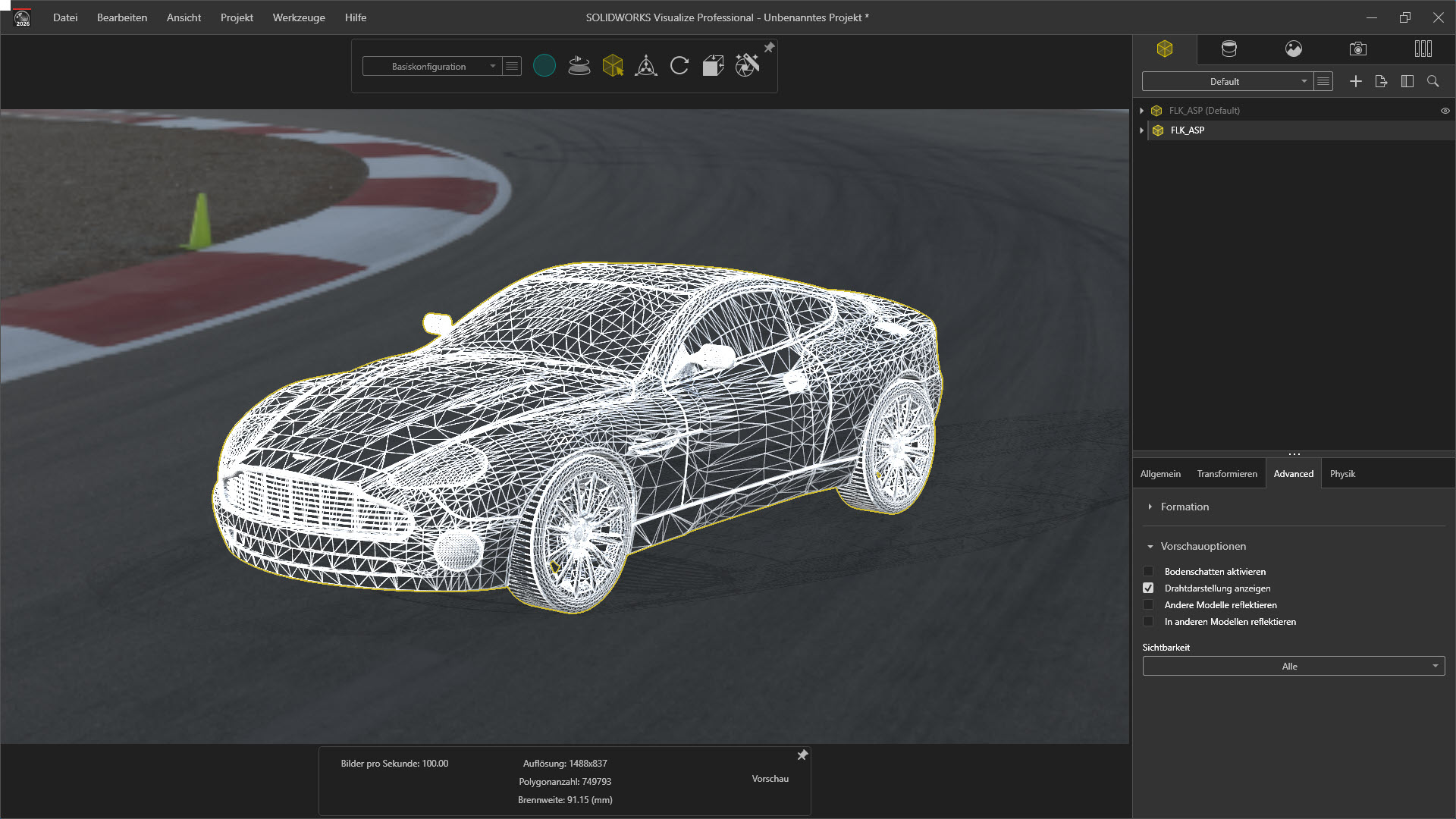Click the object manipulation triad icon
The width and height of the screenshot is (1456, 819).
click(646, 66)
